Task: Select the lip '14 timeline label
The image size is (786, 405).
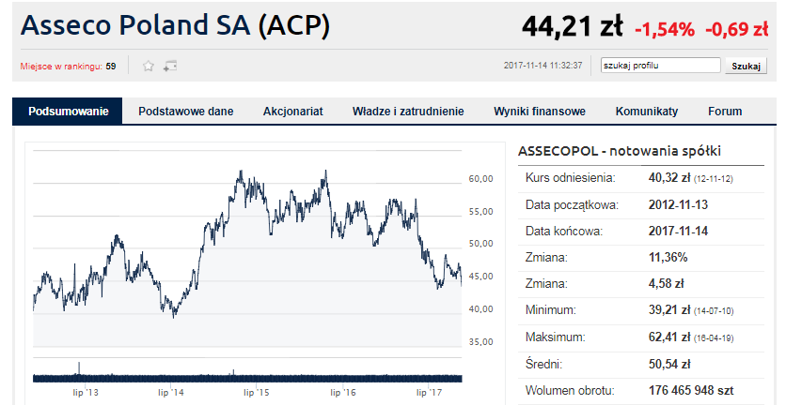Action: pyautogui.click(x=171, y=392)
